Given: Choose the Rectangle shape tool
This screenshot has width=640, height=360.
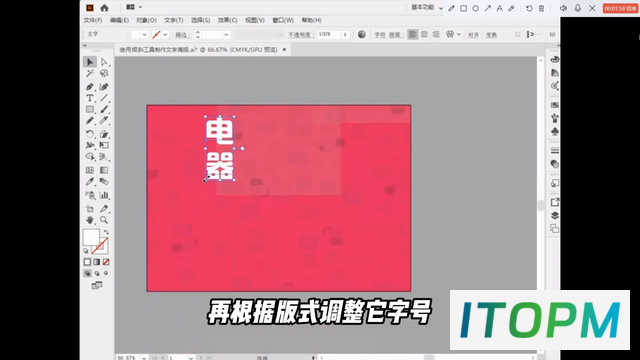Looking at the screenshot, I should click(x=90, y=109).
